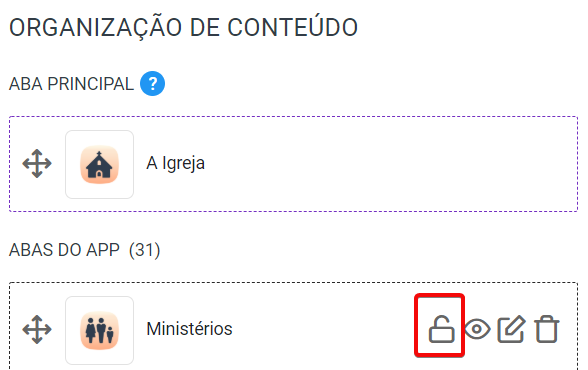The width and height of the screenshot is (588, 370).
Task: Grab the move handle beside A Igreja
Action: (37, 164)
